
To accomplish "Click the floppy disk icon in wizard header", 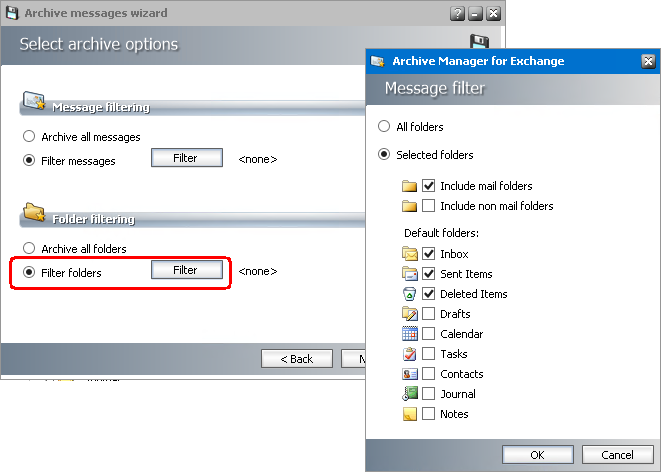I will (479, 41).
